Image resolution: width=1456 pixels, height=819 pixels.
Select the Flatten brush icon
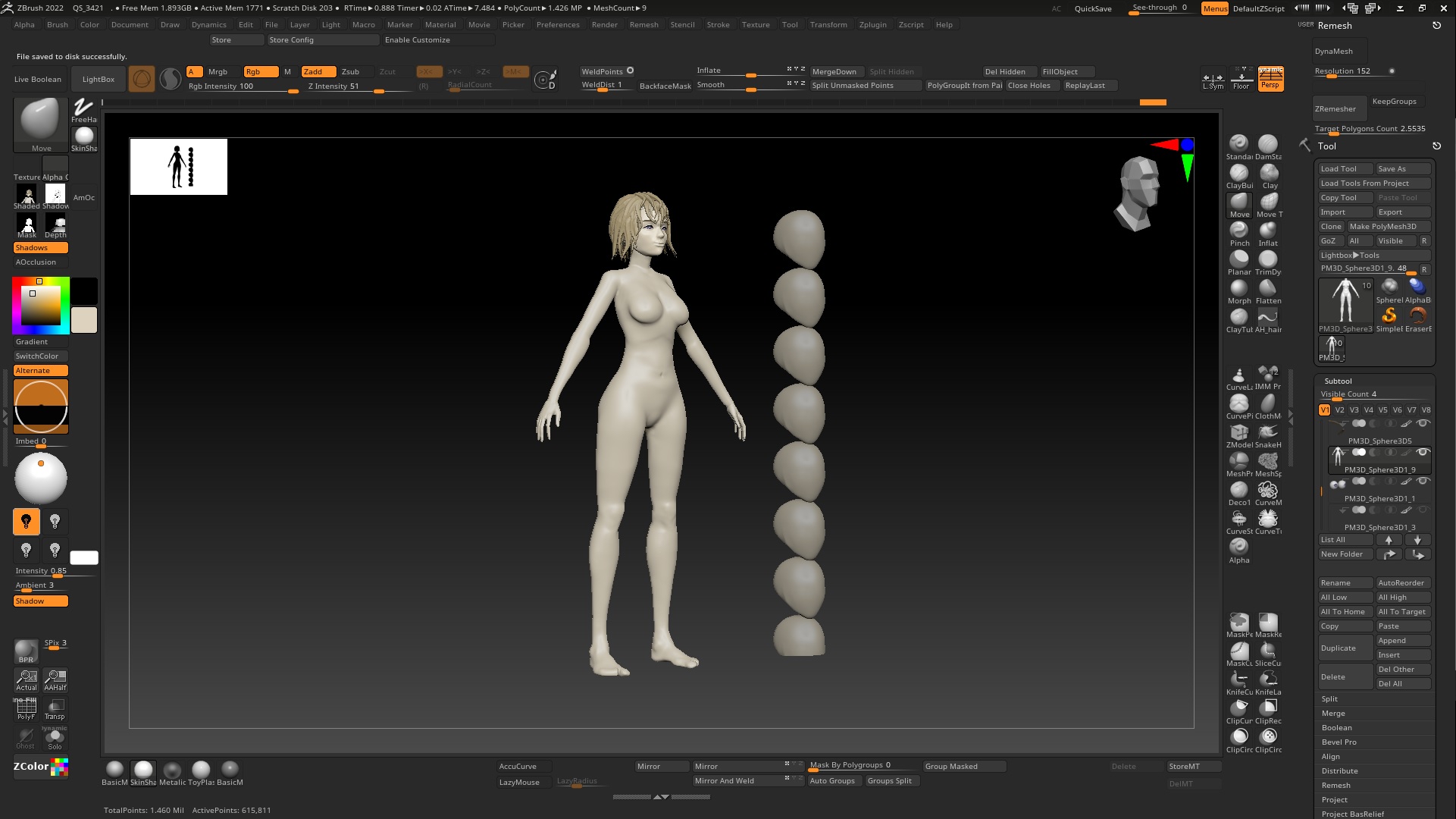(1267, 289)
